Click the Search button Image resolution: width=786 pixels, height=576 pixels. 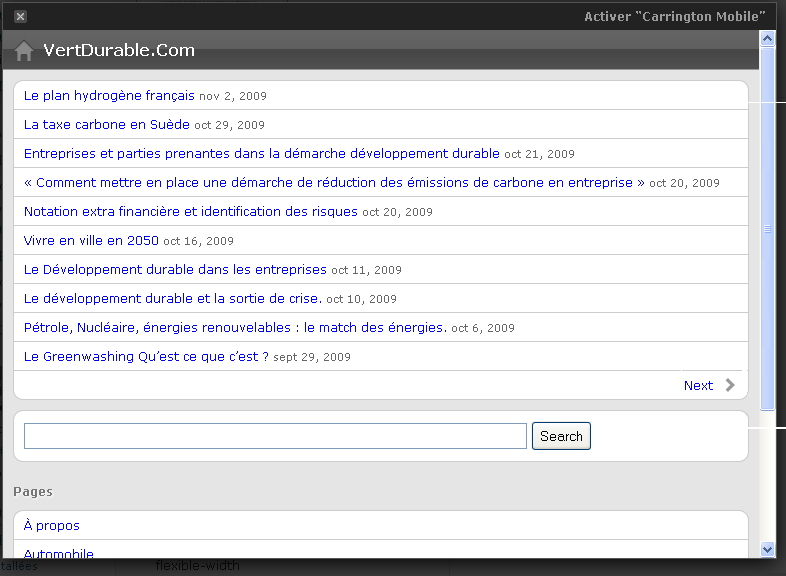(561, 436)
